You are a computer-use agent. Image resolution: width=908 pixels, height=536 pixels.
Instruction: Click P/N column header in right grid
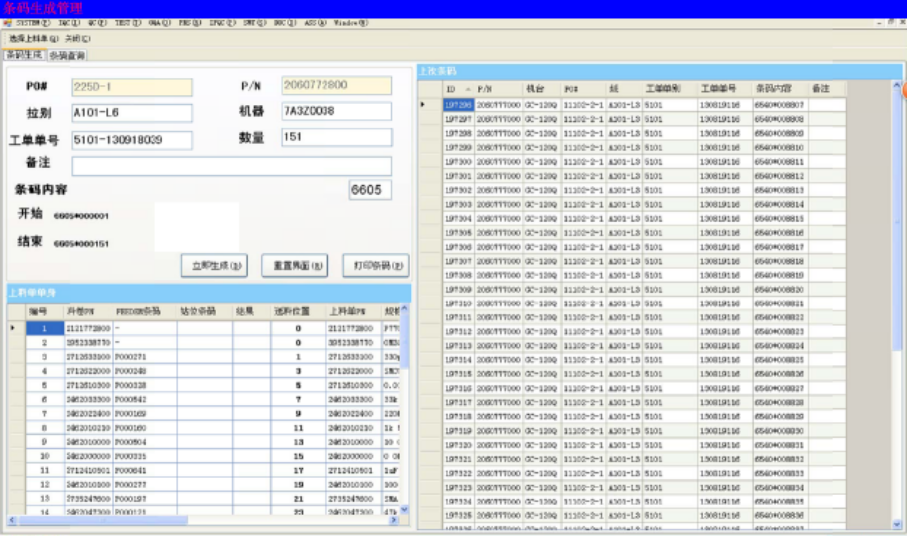point(498,89)
